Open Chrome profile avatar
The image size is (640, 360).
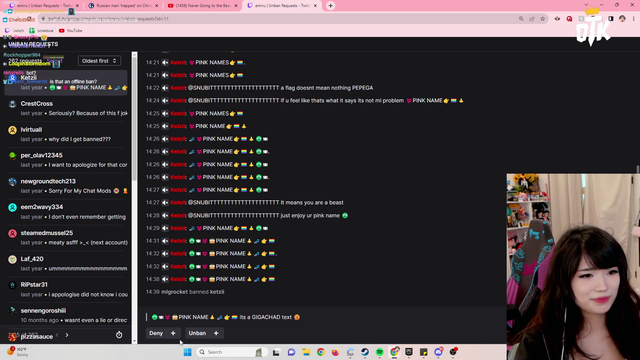tap(622, 19)
